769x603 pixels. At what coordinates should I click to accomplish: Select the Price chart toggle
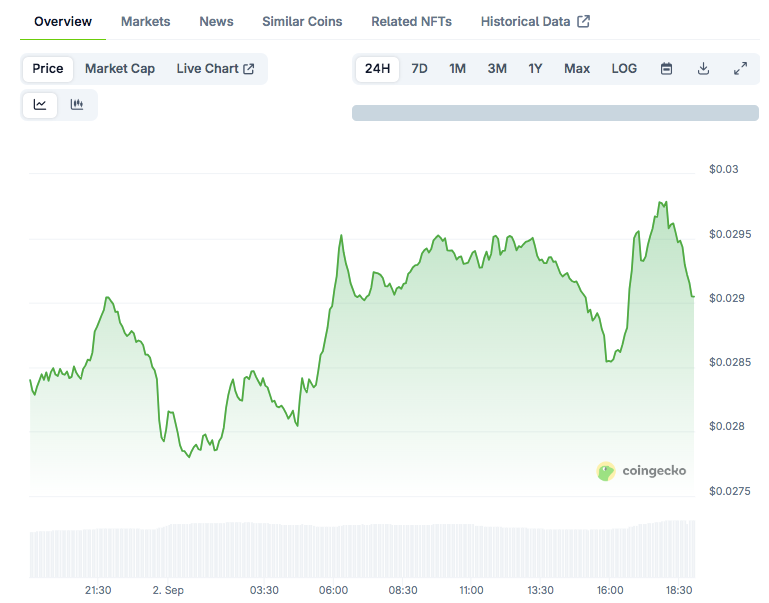[x=48, y=69]
